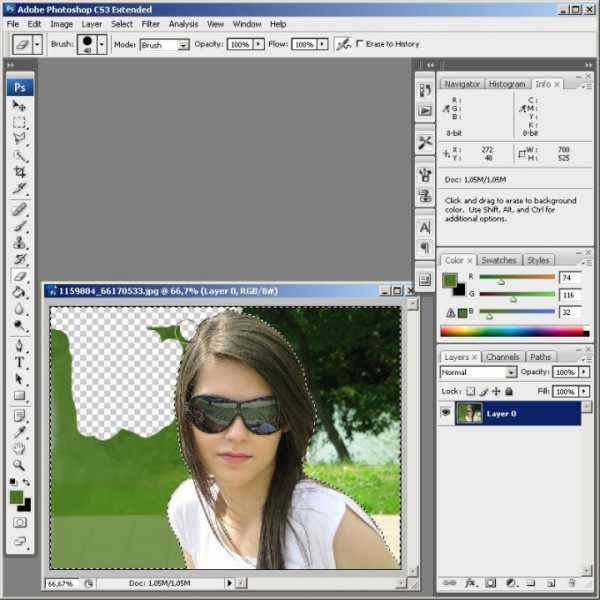Switch to the Histogram tab
The image size is (600, 600).
tap(507, 84)
